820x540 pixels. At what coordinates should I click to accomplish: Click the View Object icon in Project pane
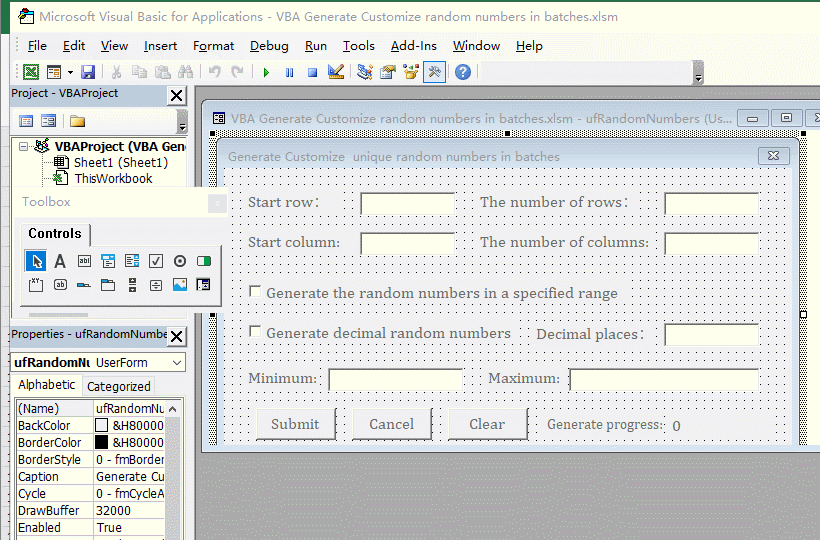pos(49,121)
